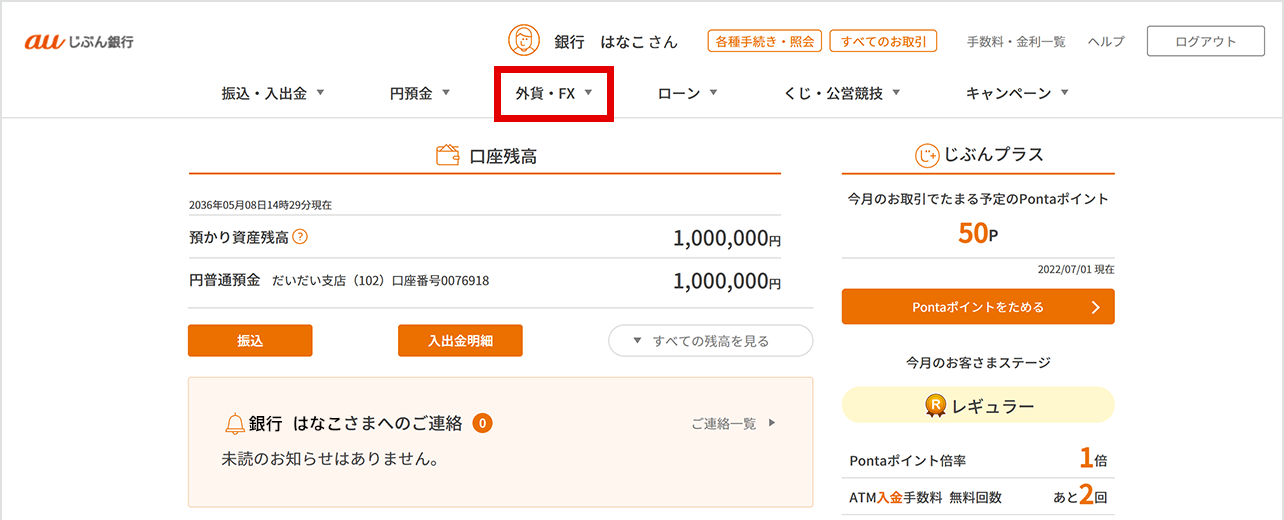Image resolution: width=1284 pixels, height=520 pixels.
Task: Expand すべての残高を見る
Action: point(710,341)
